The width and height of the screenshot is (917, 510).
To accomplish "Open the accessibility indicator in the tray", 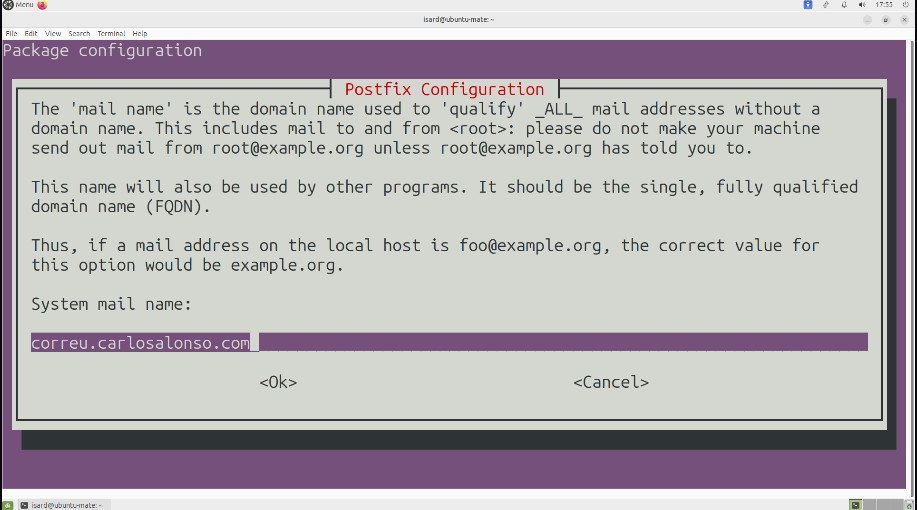I will [808, 5].
